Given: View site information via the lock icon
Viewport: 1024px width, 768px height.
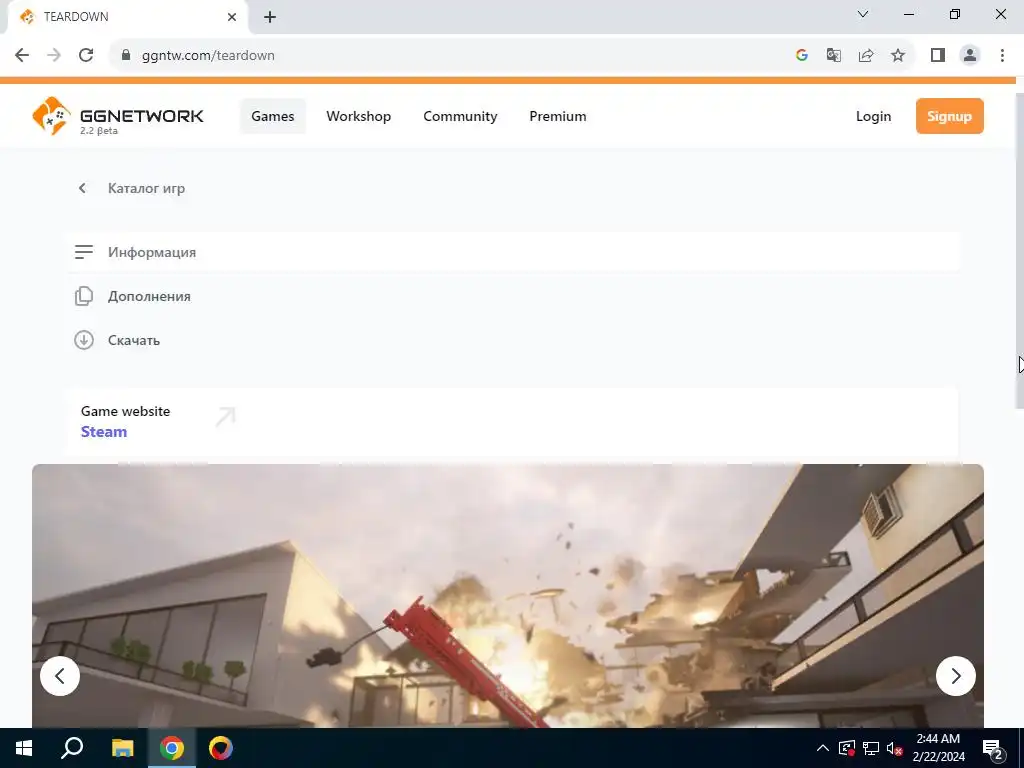Looking at the screenshot, I should (126, 55).
